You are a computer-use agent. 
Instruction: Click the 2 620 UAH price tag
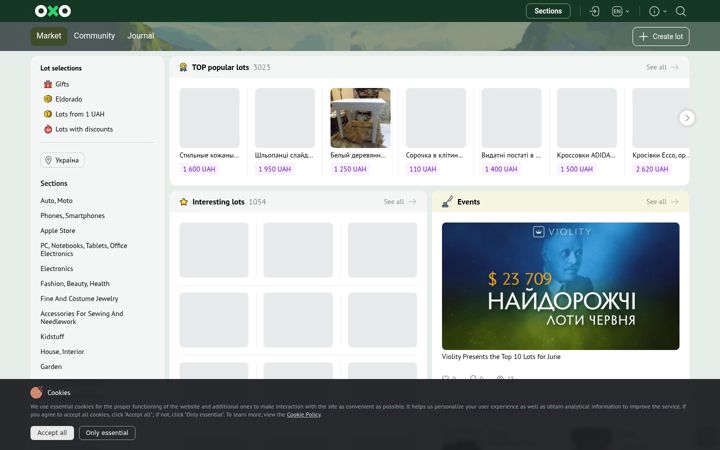coord(652,169)
